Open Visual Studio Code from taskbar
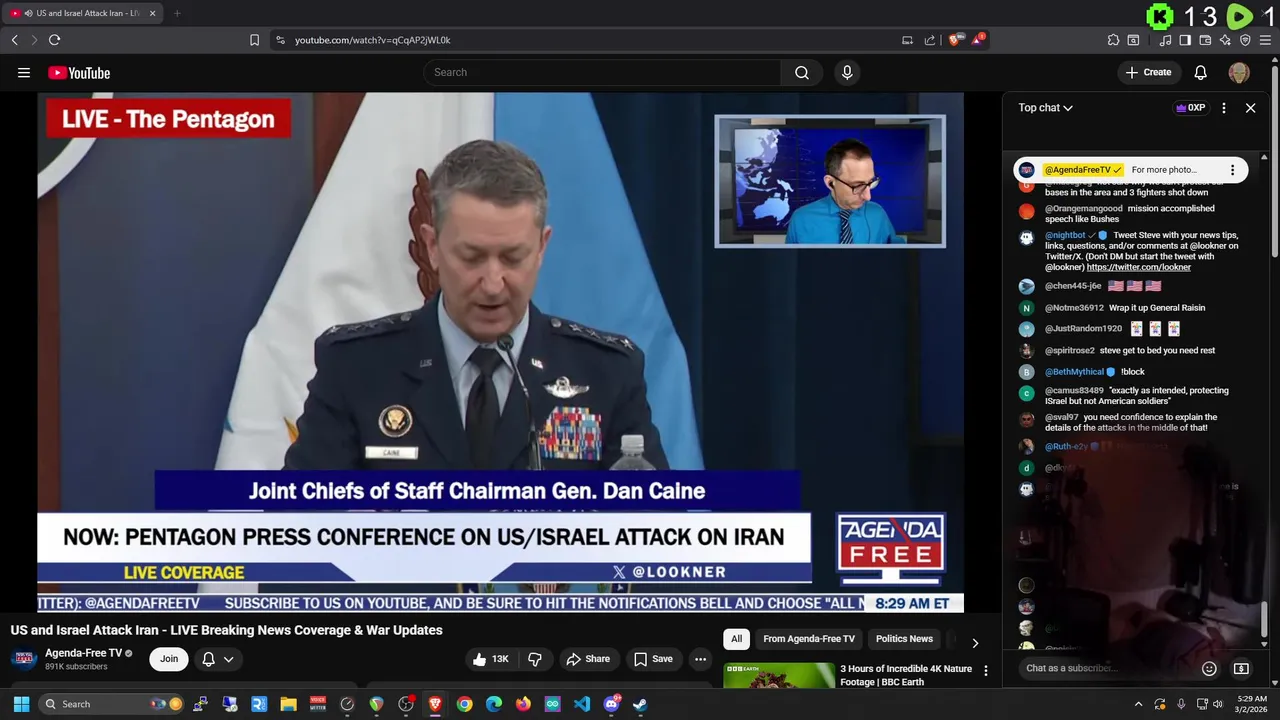1280x720 pixels. coord(582,704)
